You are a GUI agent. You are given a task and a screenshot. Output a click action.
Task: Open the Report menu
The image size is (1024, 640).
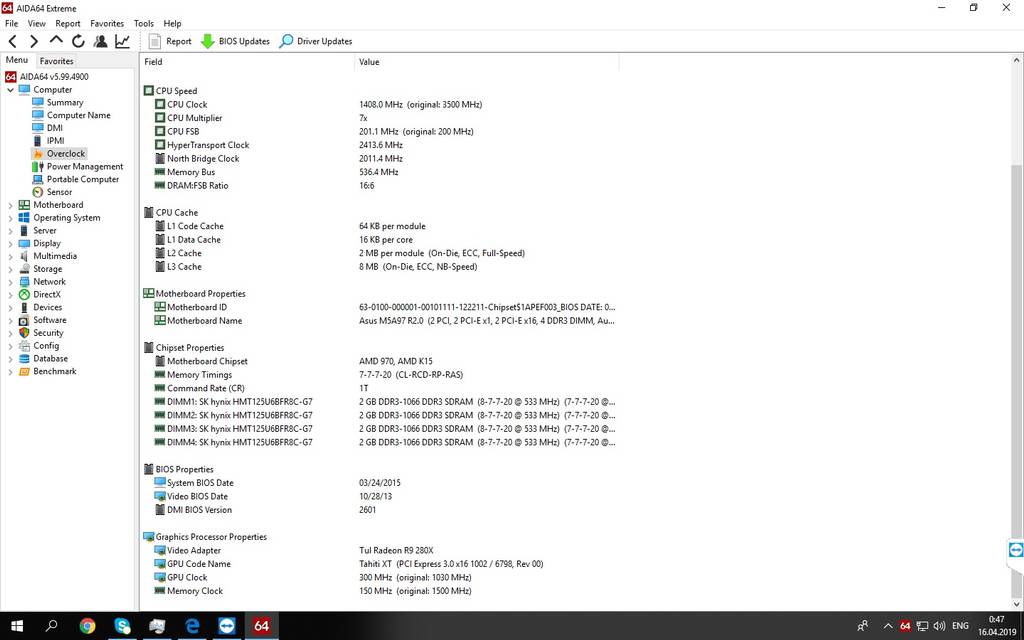point(68,24)
